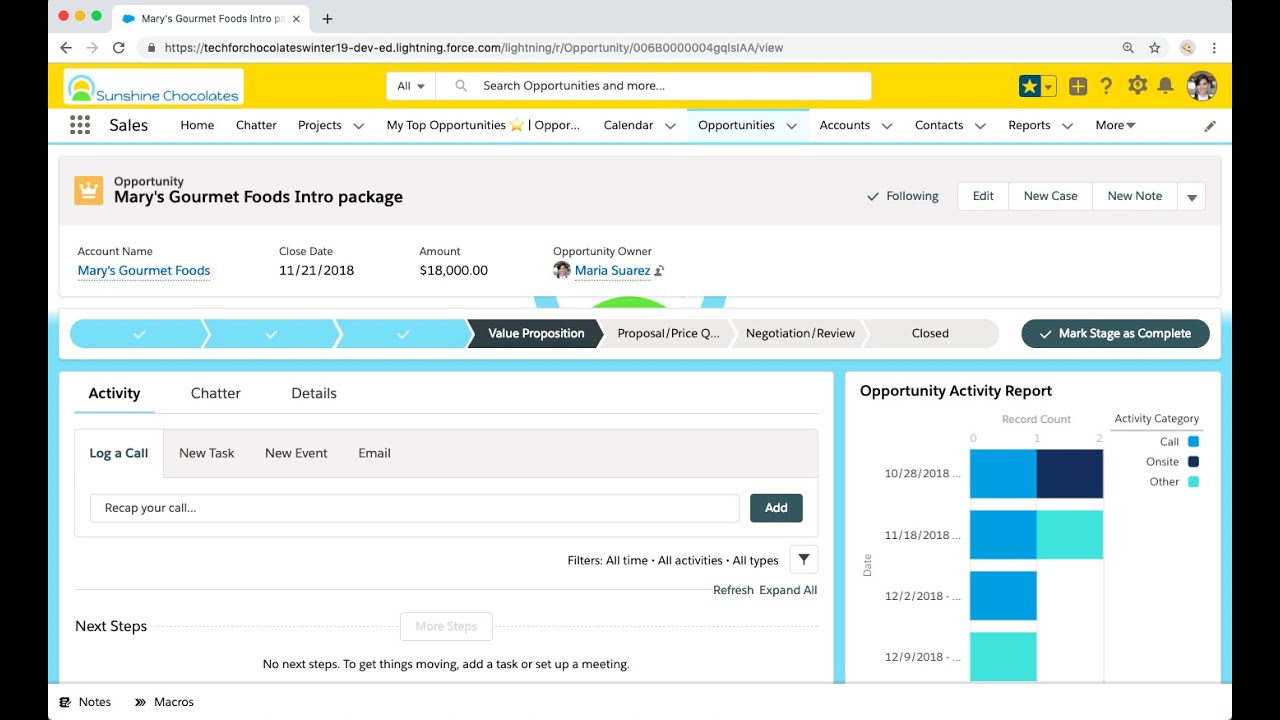
Task: Open the More navigation menu
Action: tap(1115, 125)
